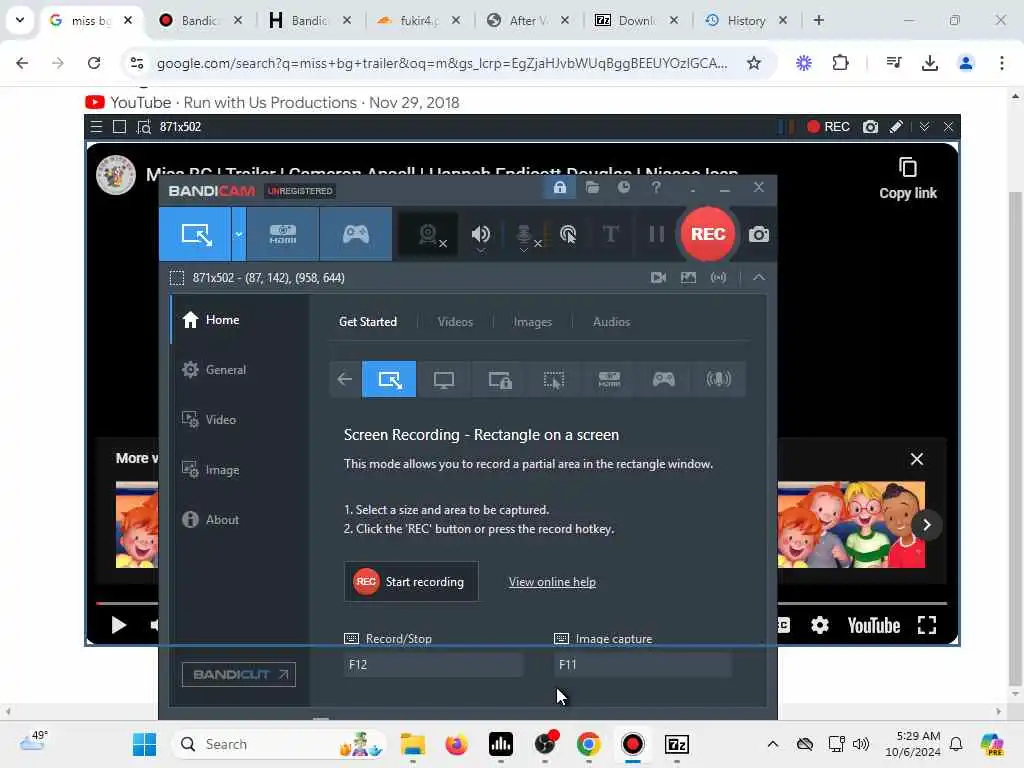This screenshot has width=1024, height=768.
Task: Open Image settings in sidebar
Action: click(239, 470)
